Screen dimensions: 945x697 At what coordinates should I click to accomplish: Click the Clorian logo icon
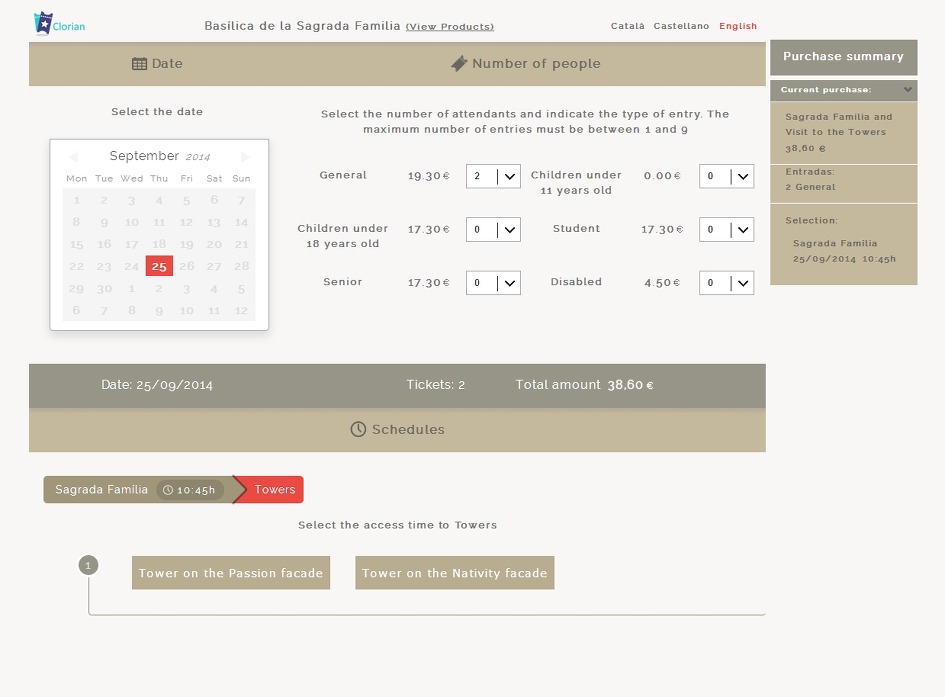[42, 23]
